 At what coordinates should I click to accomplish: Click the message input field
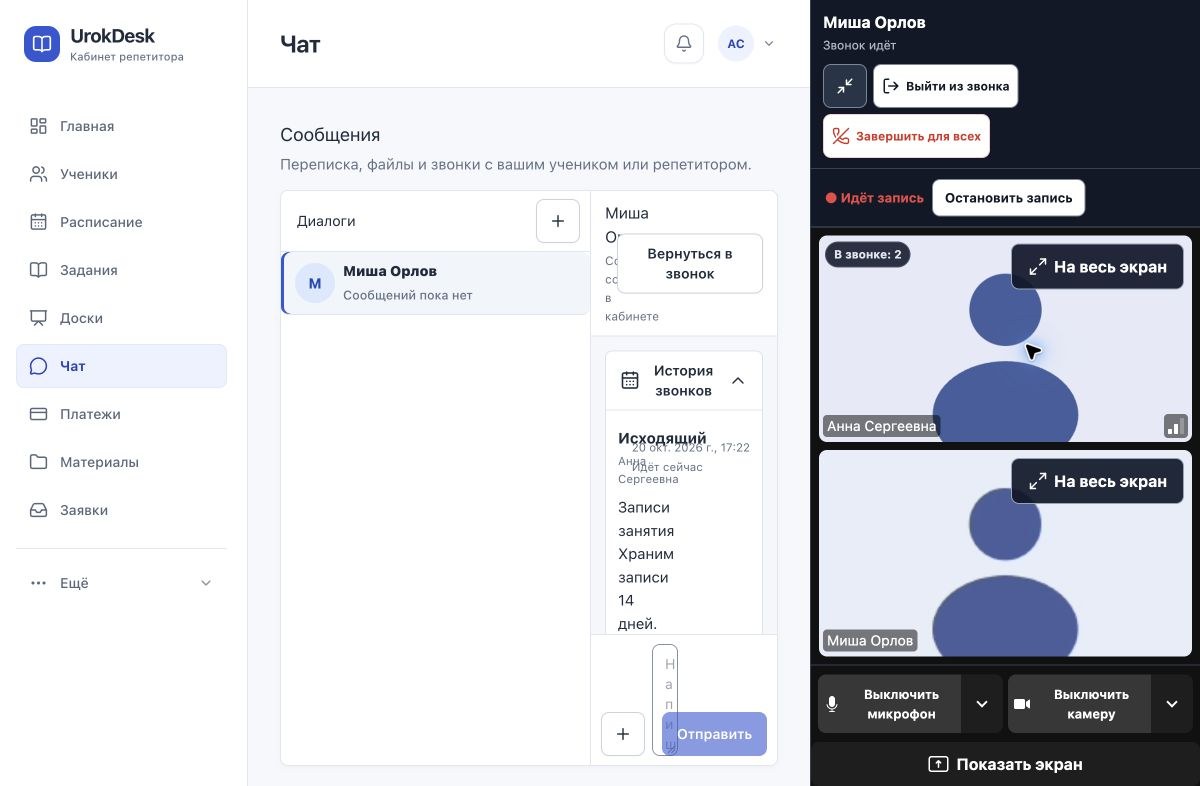click(665, 700)
